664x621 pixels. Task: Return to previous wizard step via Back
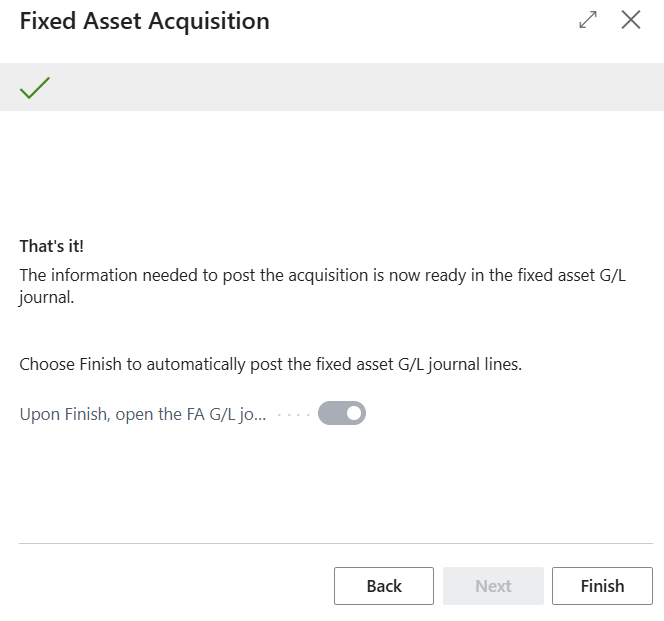(384, 586)
